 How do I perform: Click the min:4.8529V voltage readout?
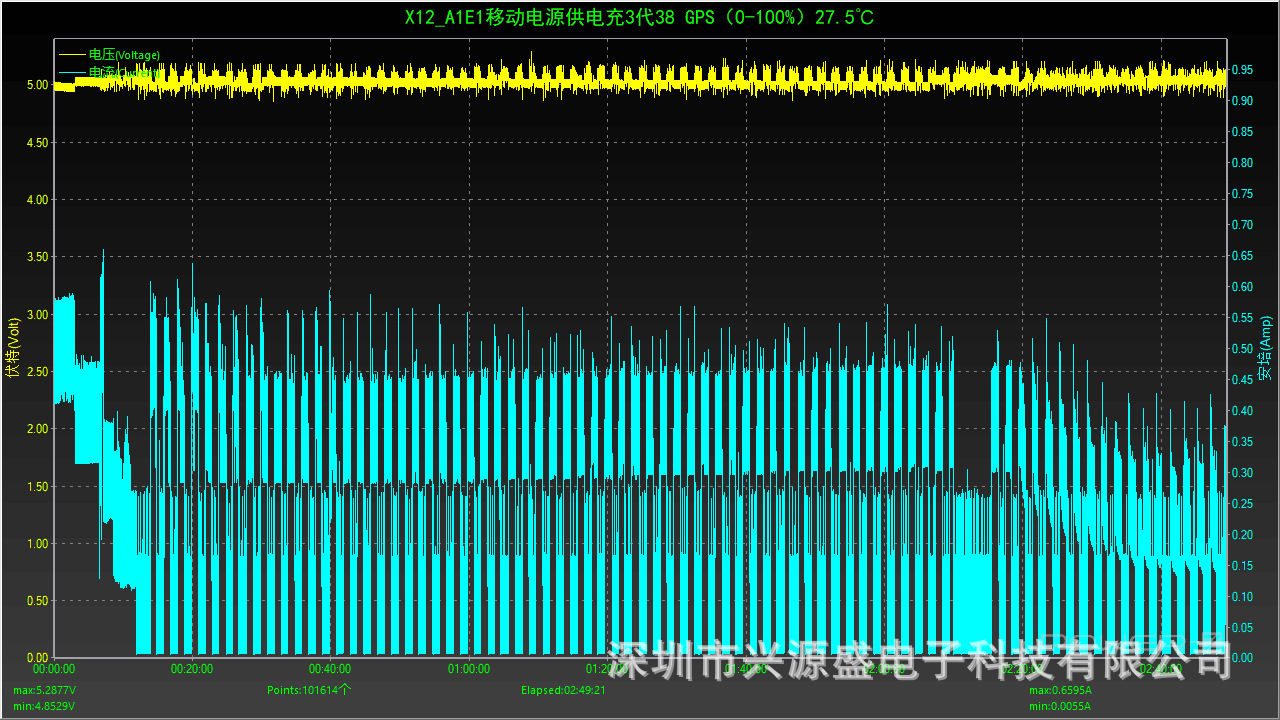(44, 706)
